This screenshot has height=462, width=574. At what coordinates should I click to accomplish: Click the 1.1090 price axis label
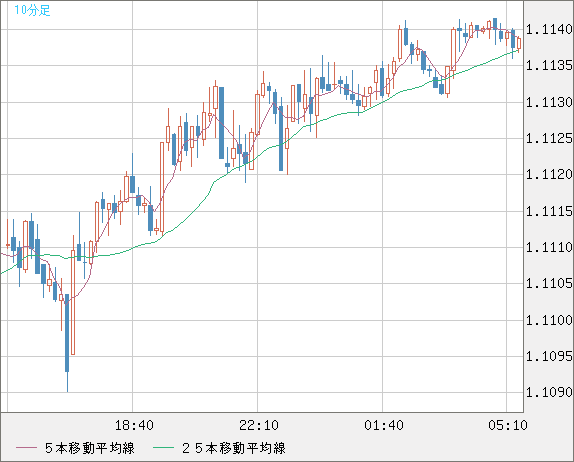(549, 392)
